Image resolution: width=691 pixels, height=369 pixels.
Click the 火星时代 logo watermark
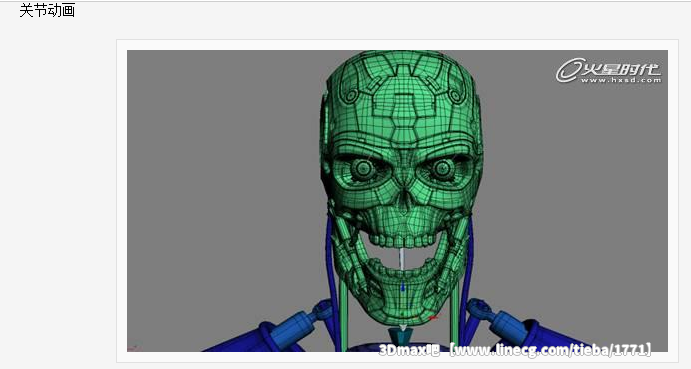(608, 71)
